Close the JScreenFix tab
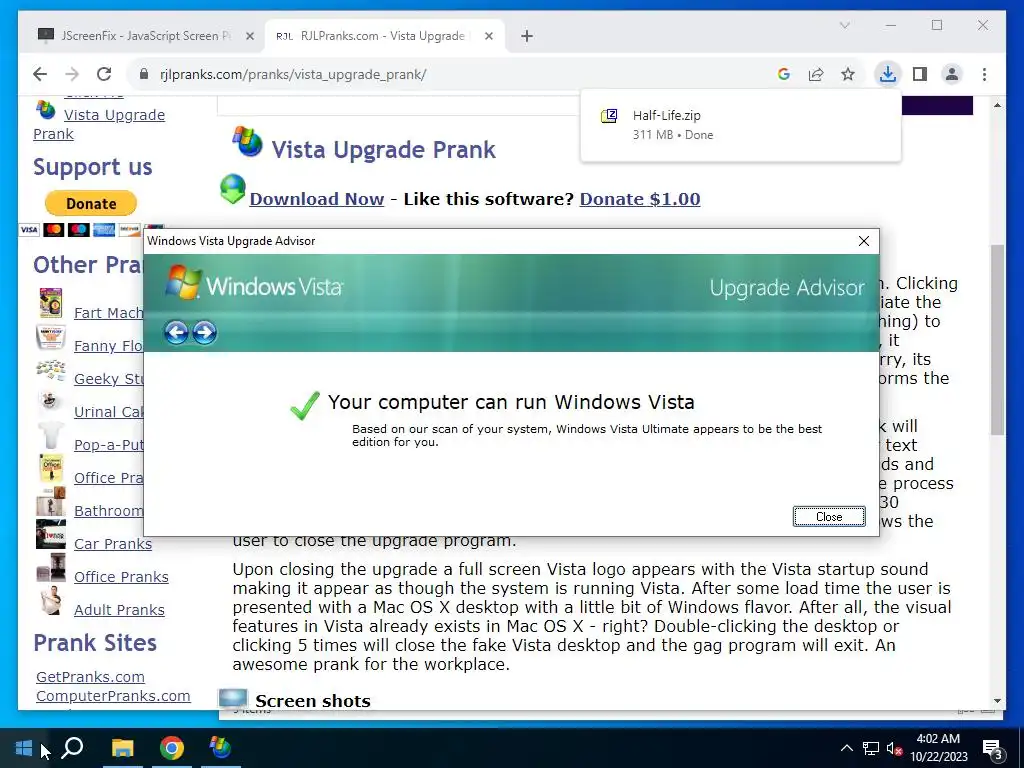The image size is (1024, 768). click(249, 36)
